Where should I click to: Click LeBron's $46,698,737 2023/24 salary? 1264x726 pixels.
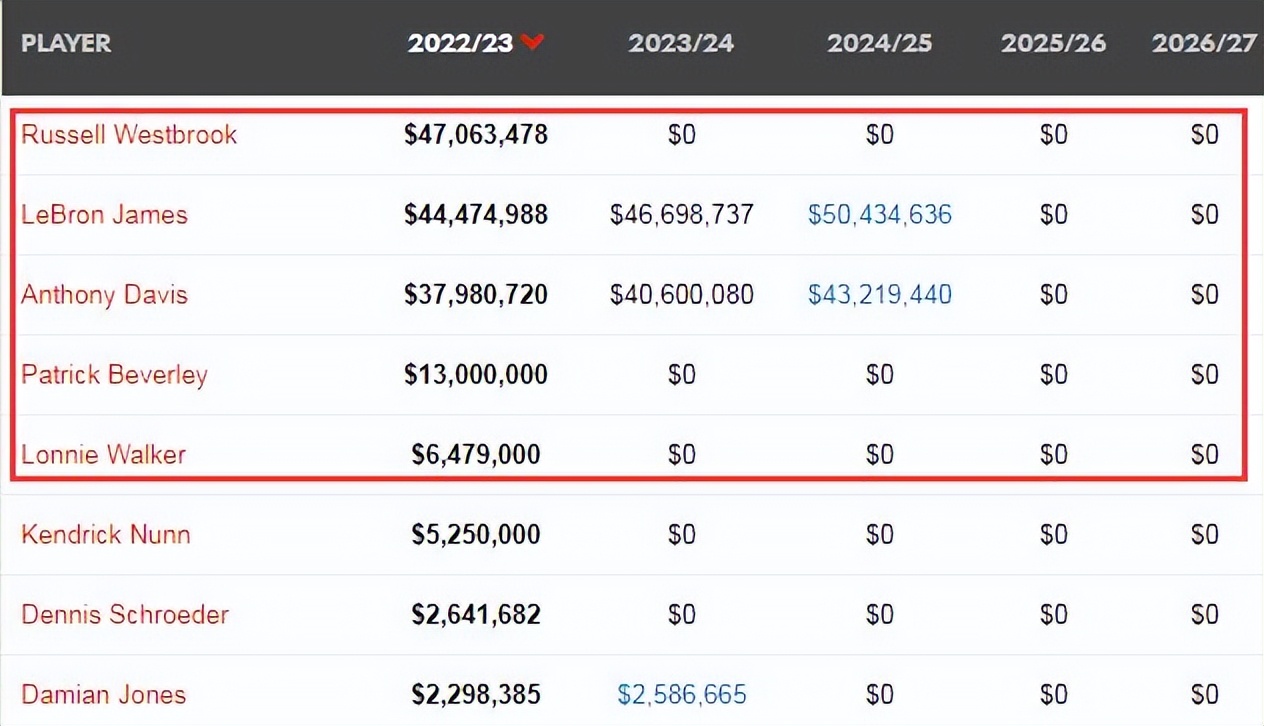point(681,215)
